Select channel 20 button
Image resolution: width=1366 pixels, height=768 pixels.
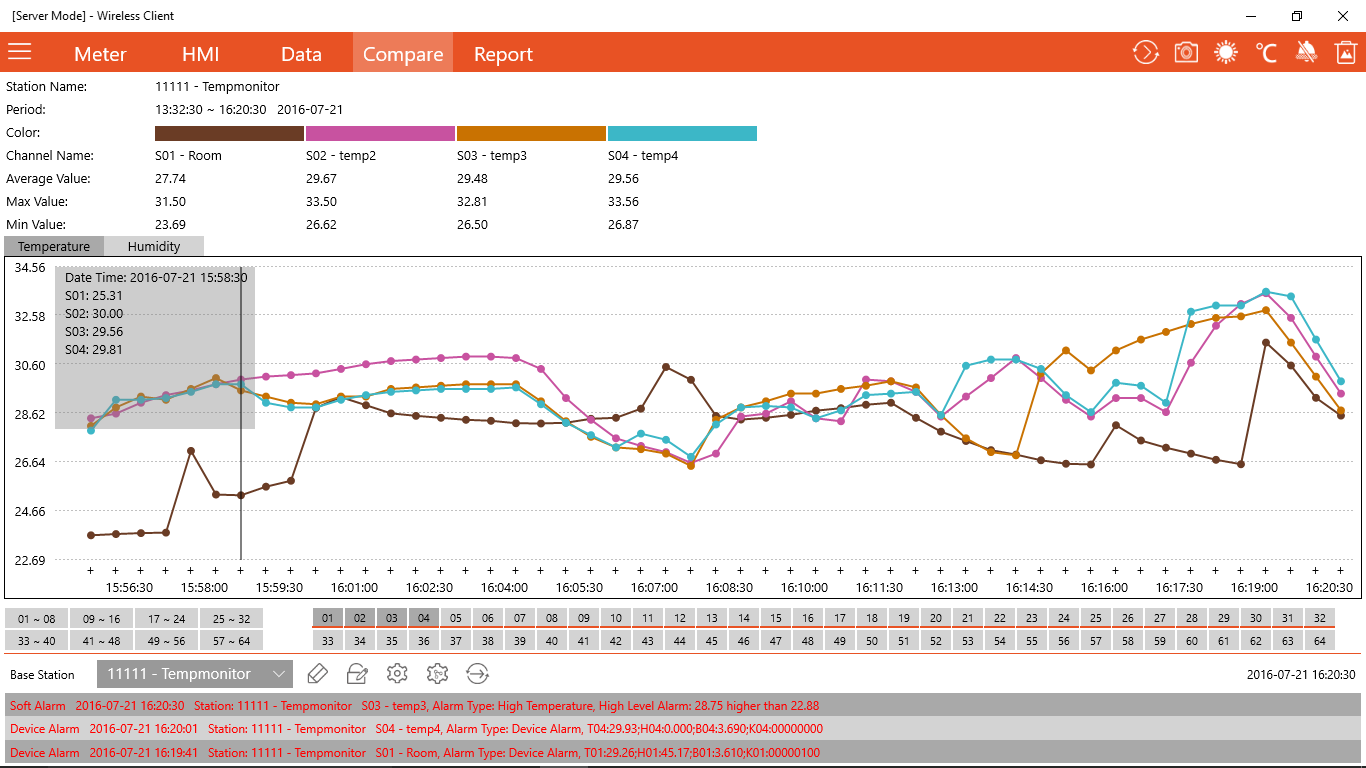pyautogui.click(x=936, y=618)
